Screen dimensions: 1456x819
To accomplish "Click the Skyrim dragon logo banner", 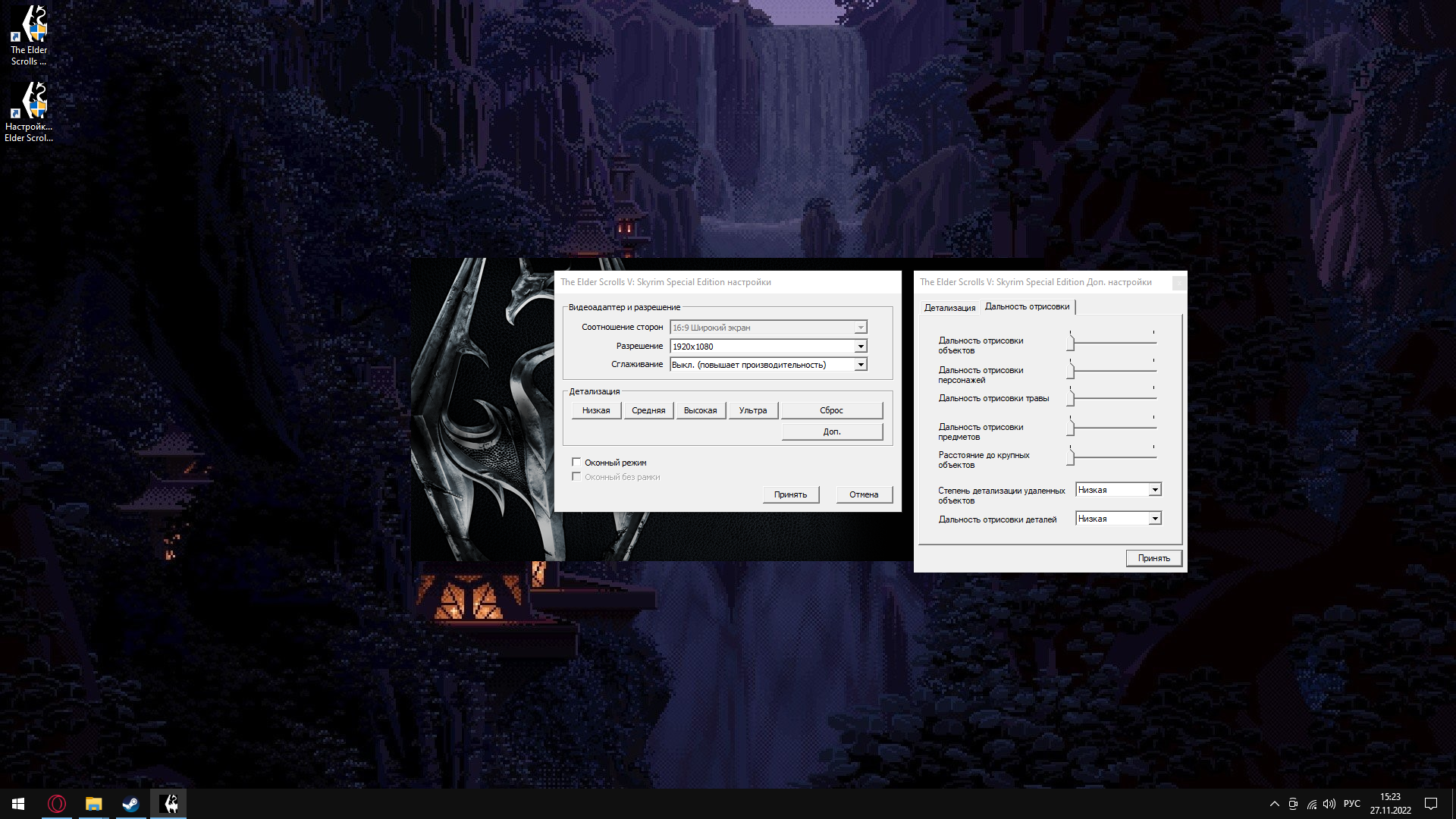I will [x=483, y=409].
